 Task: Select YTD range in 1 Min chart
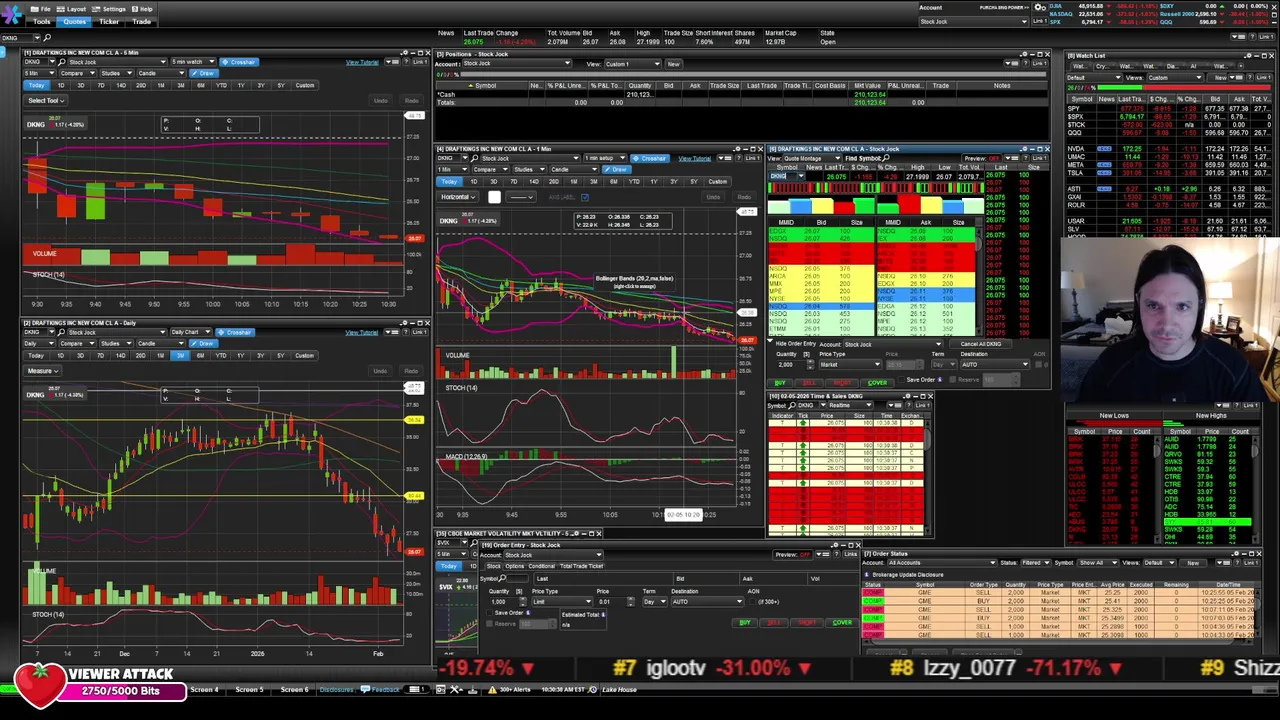coord(634,181)
